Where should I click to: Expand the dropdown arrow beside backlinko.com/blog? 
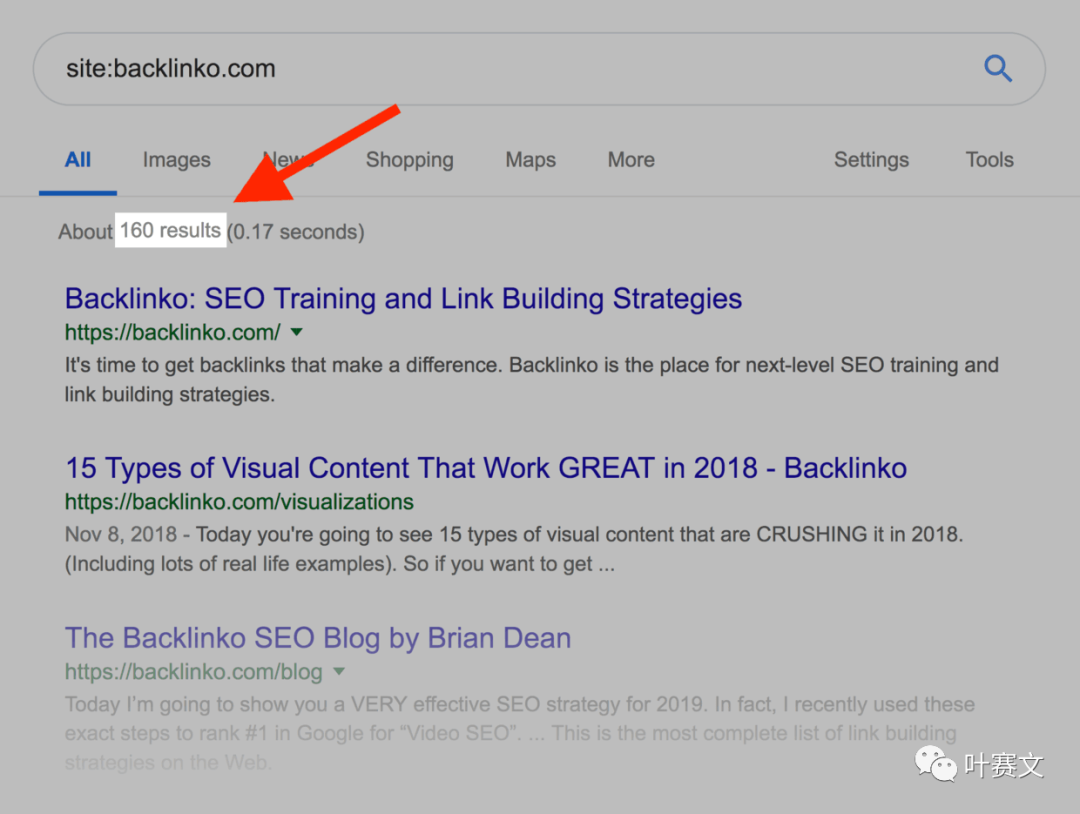click(338, 671)
